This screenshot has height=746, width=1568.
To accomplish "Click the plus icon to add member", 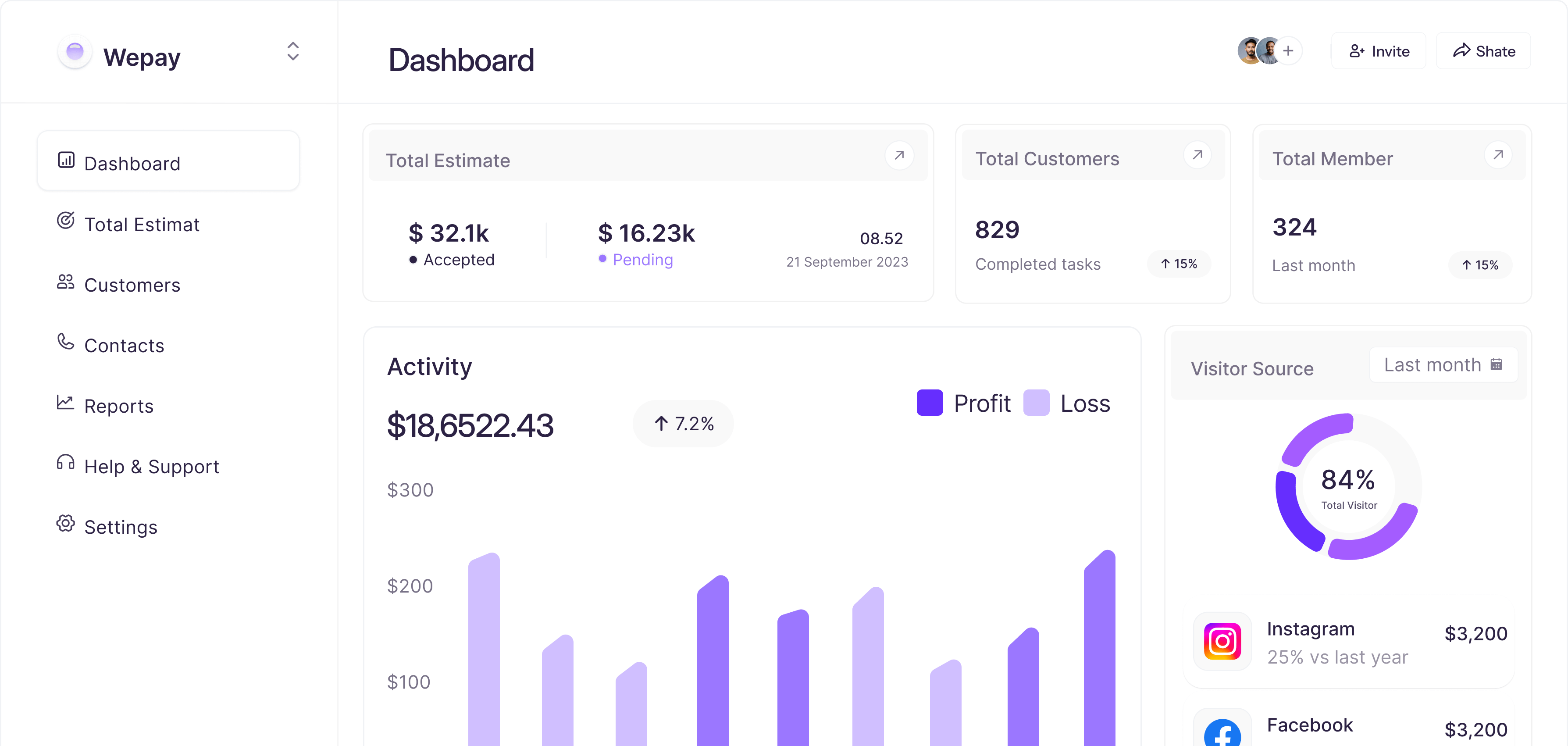I will (1288, 51).
